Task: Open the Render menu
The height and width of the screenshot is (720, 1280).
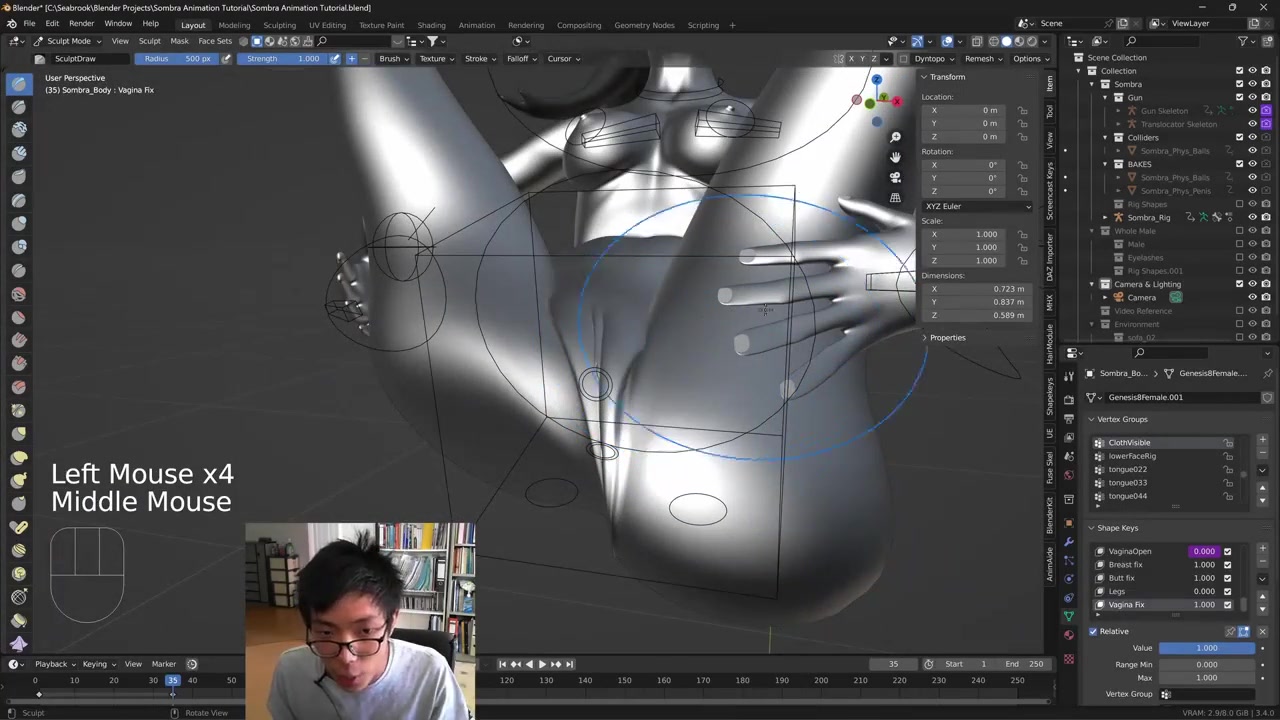Action: coord(81,23)
